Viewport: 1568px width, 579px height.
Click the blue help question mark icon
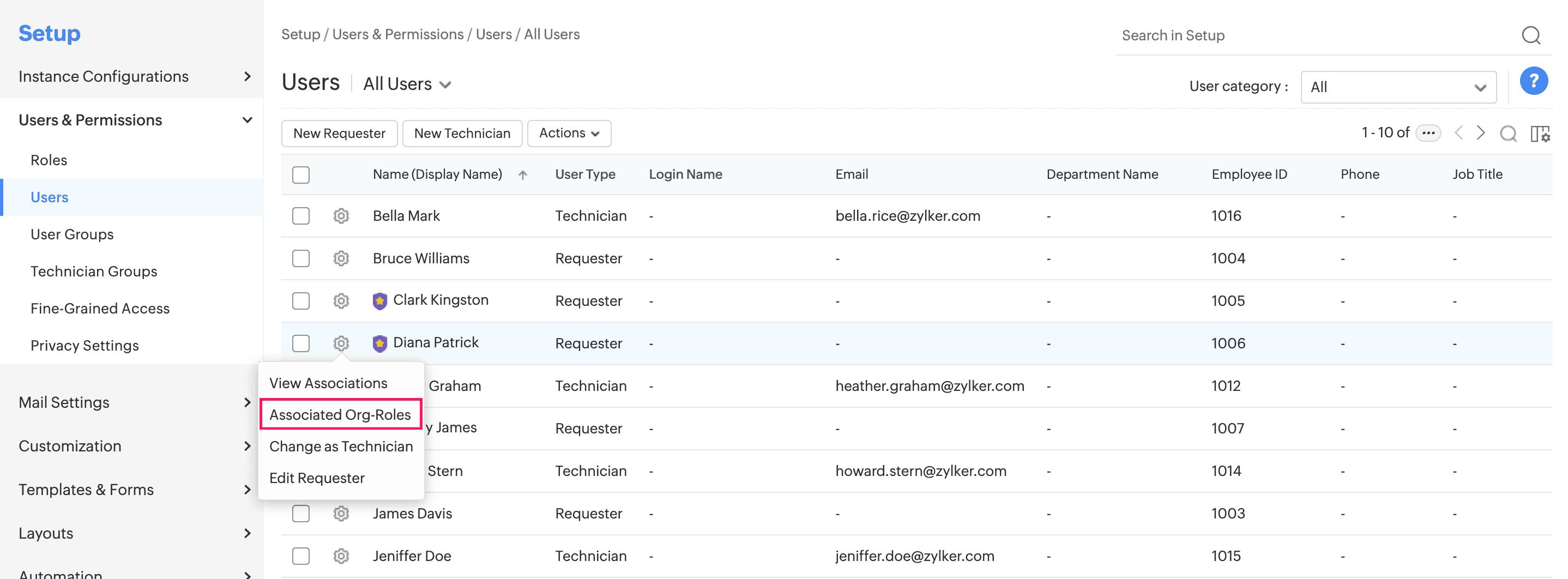click(1533, 81)
